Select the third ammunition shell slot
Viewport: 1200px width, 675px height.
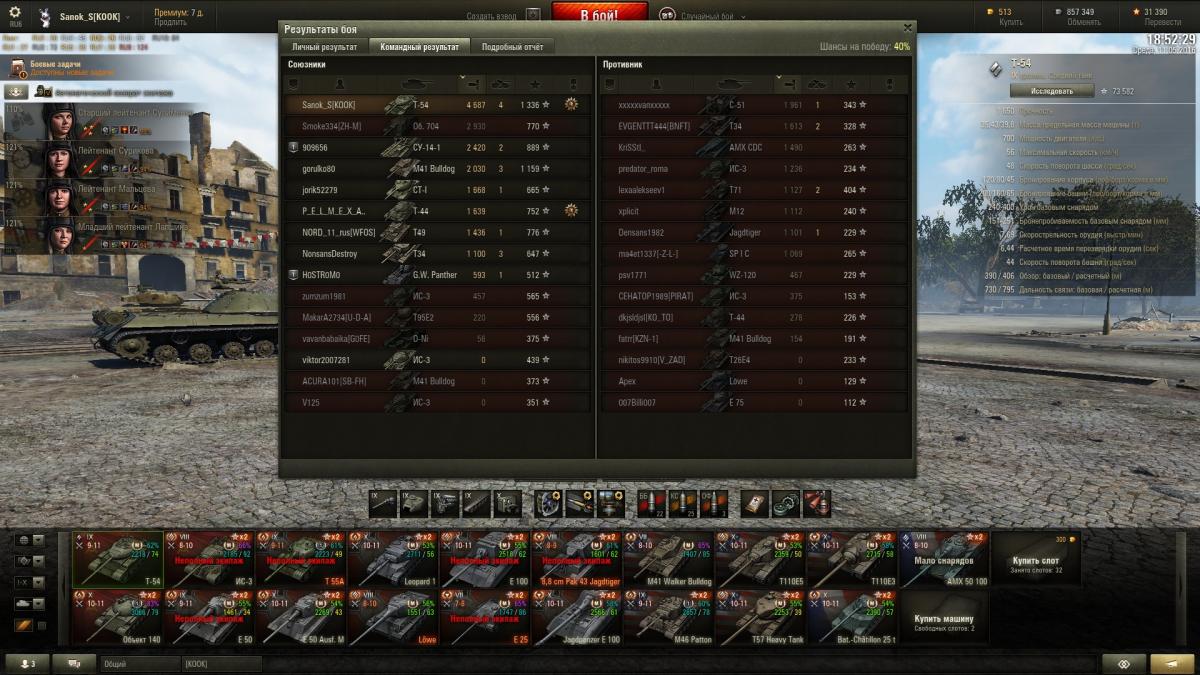[x=714, y=503]
